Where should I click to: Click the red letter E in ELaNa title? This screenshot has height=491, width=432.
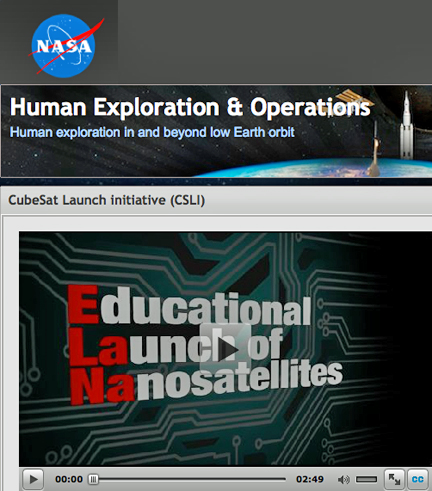click(83, 304)
